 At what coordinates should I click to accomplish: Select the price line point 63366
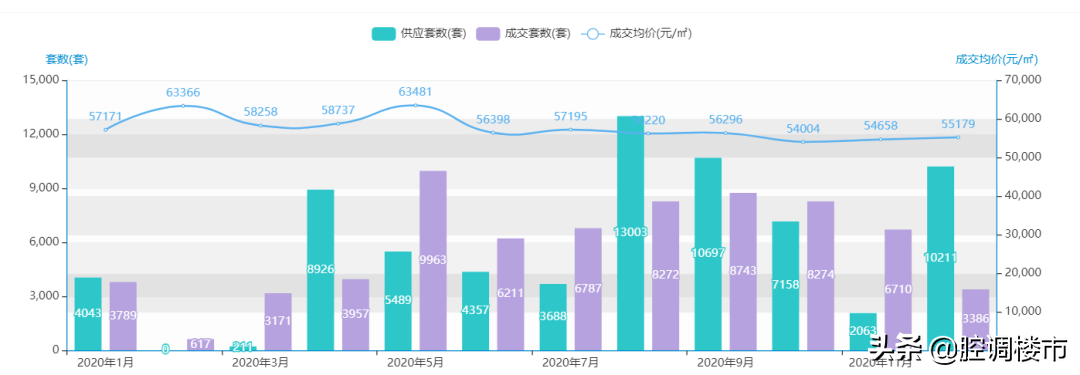183,105
